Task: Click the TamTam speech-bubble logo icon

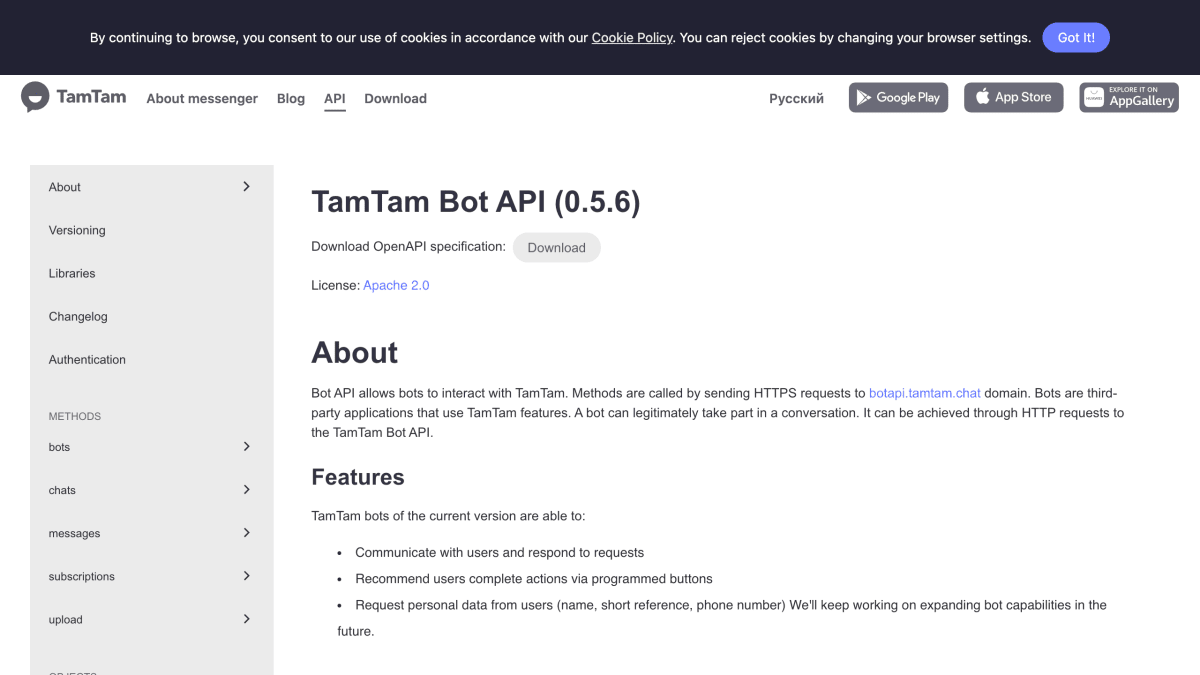Action: click(35, 97)
